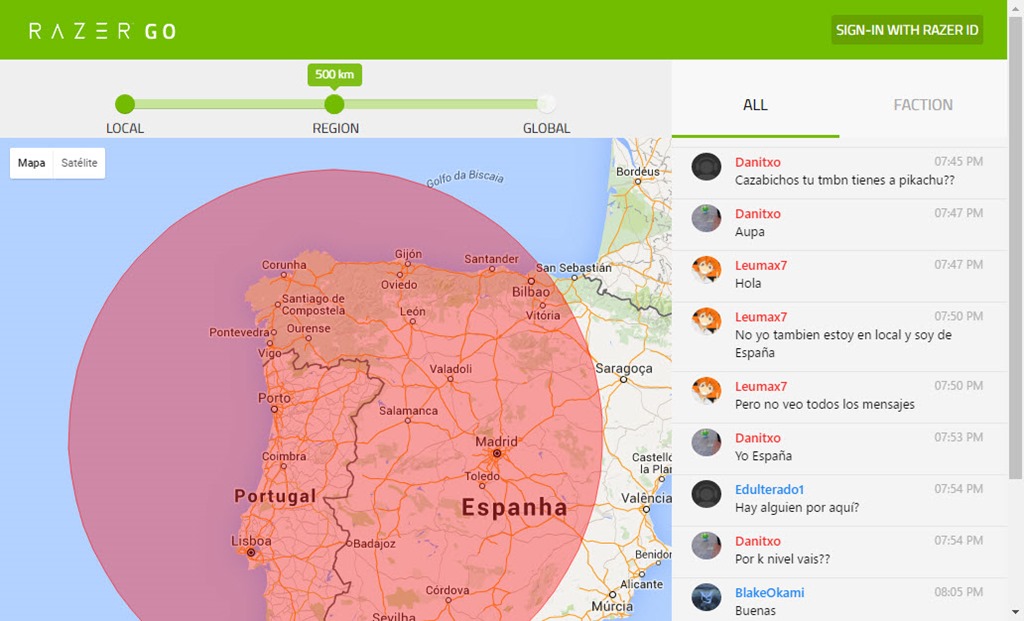Click the Region stop on range slider
The width and height of the screenshot is (1024, 621).
pyautogui.click(x=335, y=104)
